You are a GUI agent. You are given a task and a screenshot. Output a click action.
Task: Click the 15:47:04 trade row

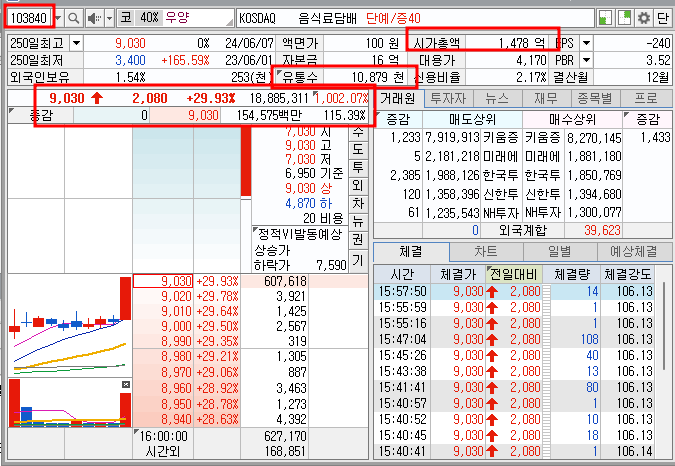pos(514,339)
